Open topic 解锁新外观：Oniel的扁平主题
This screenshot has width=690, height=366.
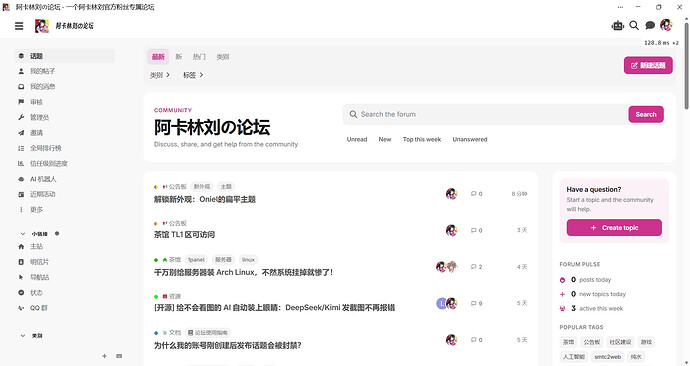(205, 199)
